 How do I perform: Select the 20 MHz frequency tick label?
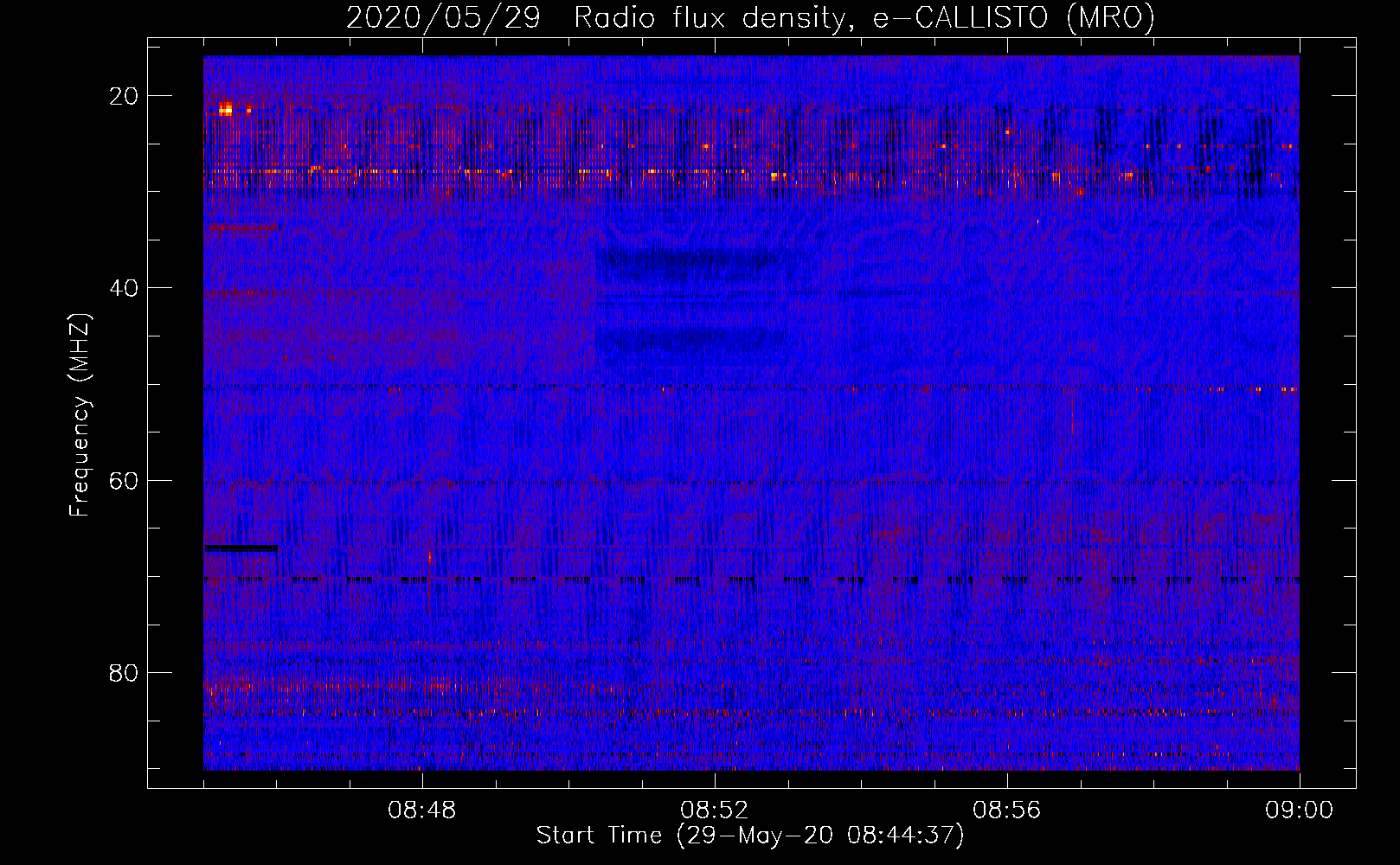[124, 96]
